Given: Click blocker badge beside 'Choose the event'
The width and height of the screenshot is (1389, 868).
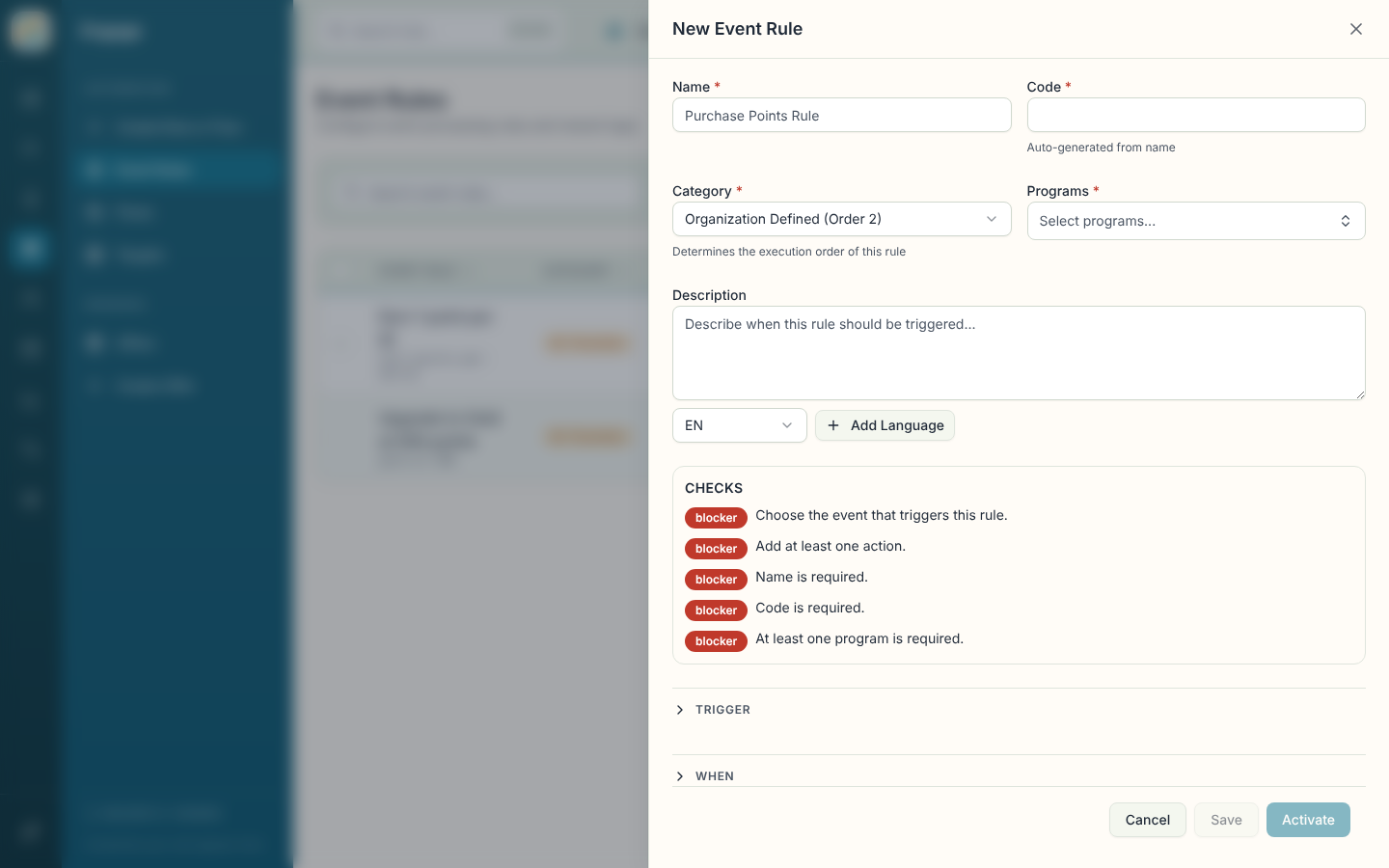Looking at the screenshot, I should [x=716, y=518].
